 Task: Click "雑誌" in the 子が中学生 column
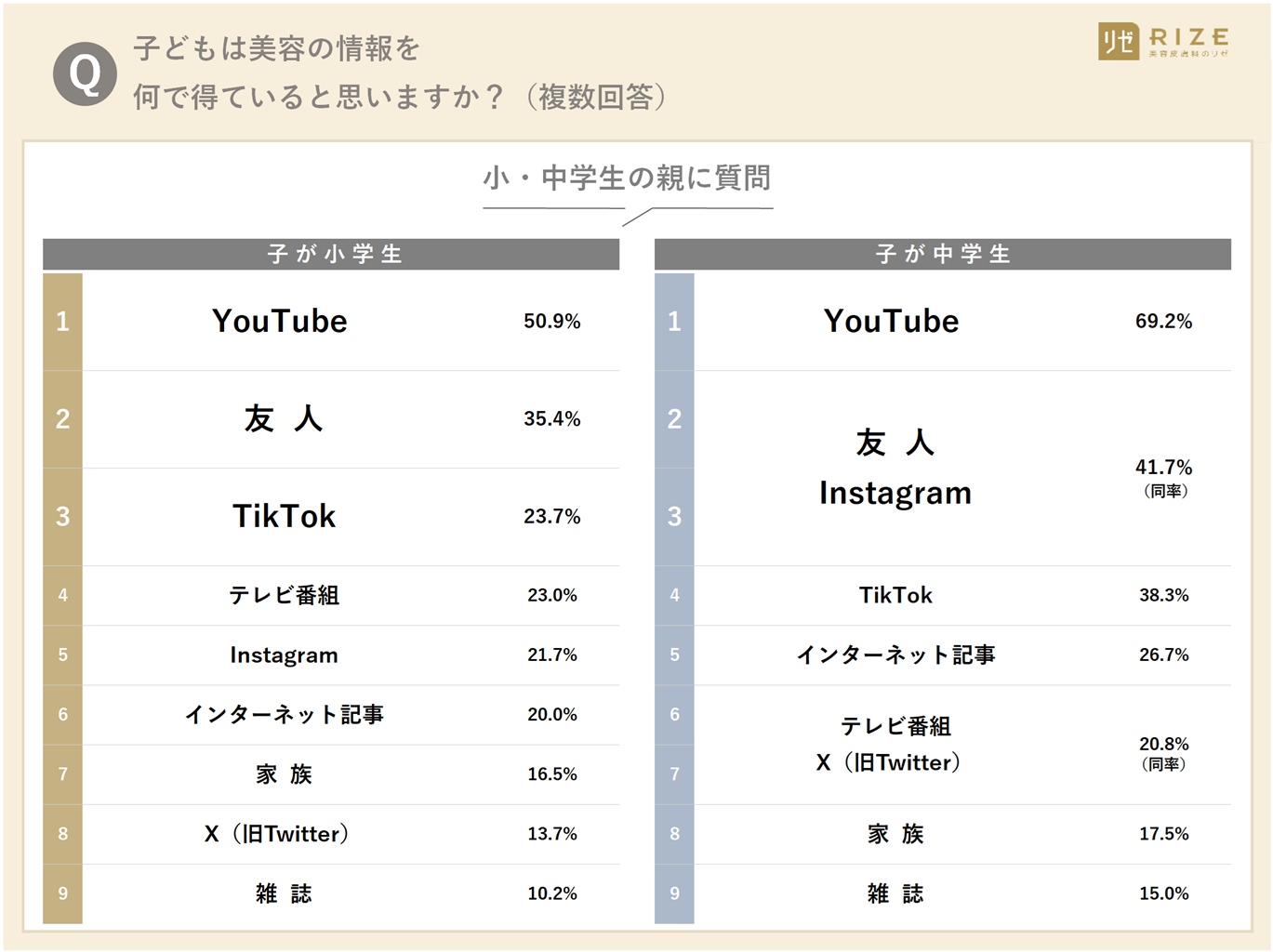[895, 893]
